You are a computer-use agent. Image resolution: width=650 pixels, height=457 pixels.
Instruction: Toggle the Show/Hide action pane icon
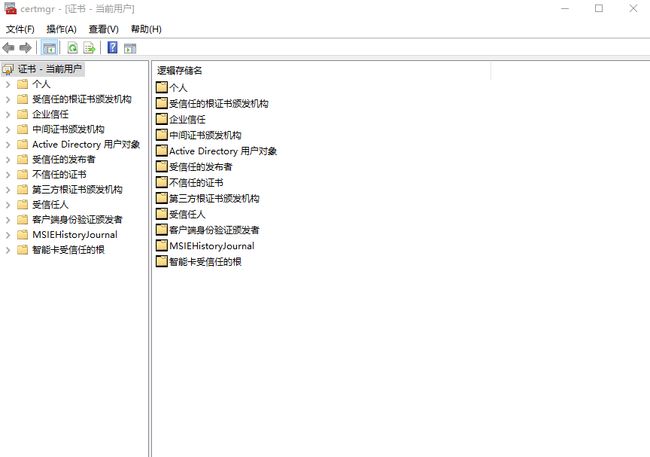(x=130, y=48)
